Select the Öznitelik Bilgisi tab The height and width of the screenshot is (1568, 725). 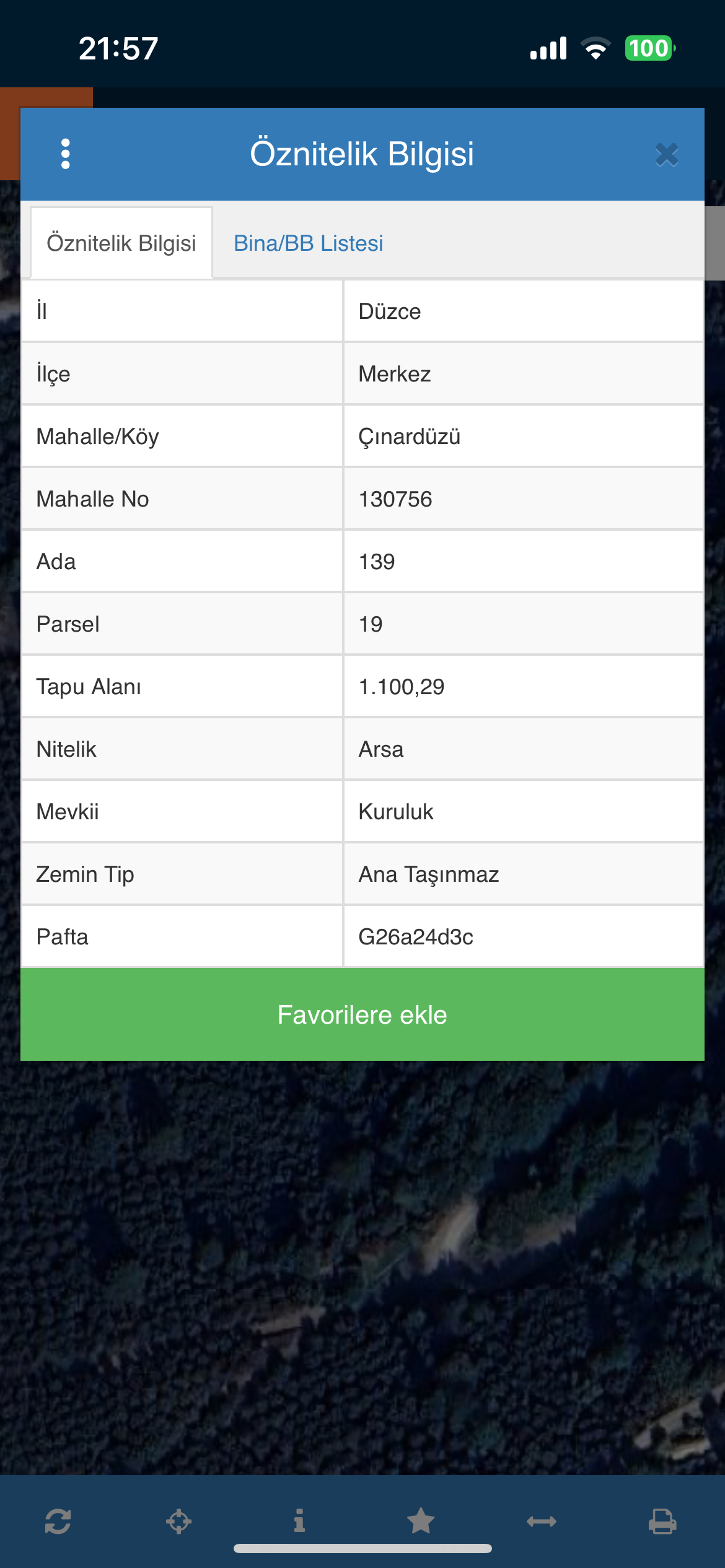[121, 243]
